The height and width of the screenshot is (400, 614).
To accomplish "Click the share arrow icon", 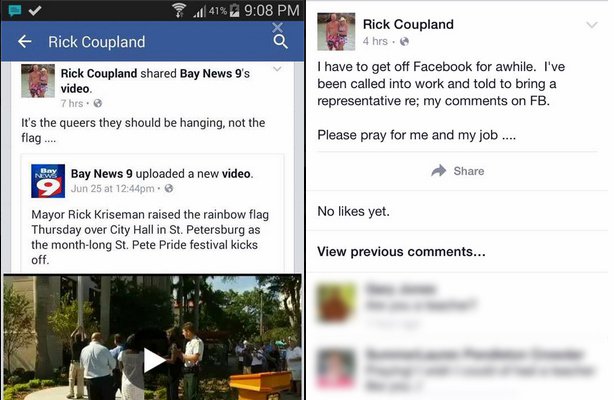I will coord(439,171).
